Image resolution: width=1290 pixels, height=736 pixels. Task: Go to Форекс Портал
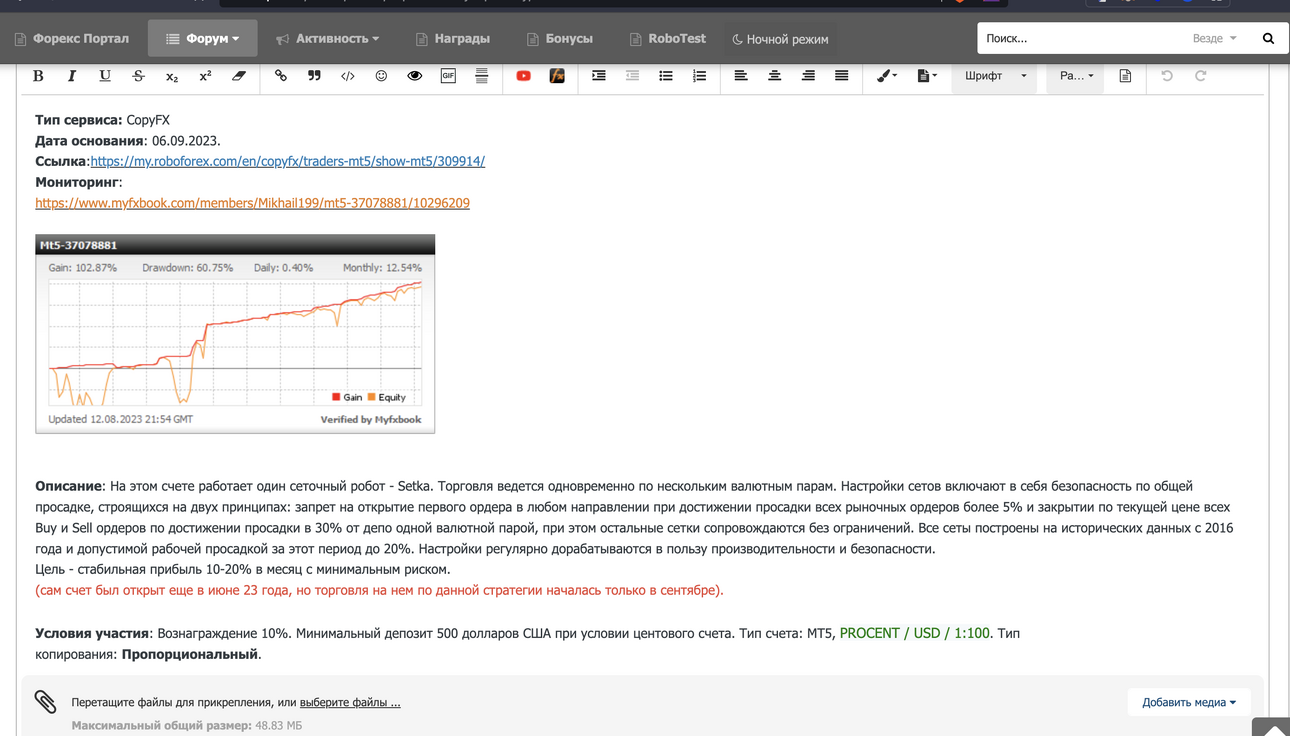pos(71,38)
